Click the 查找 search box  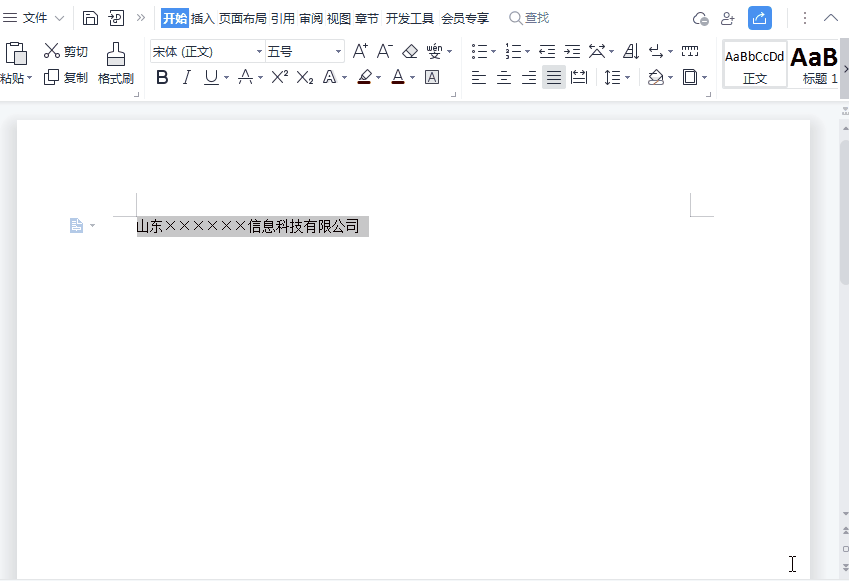pos(529,18)
